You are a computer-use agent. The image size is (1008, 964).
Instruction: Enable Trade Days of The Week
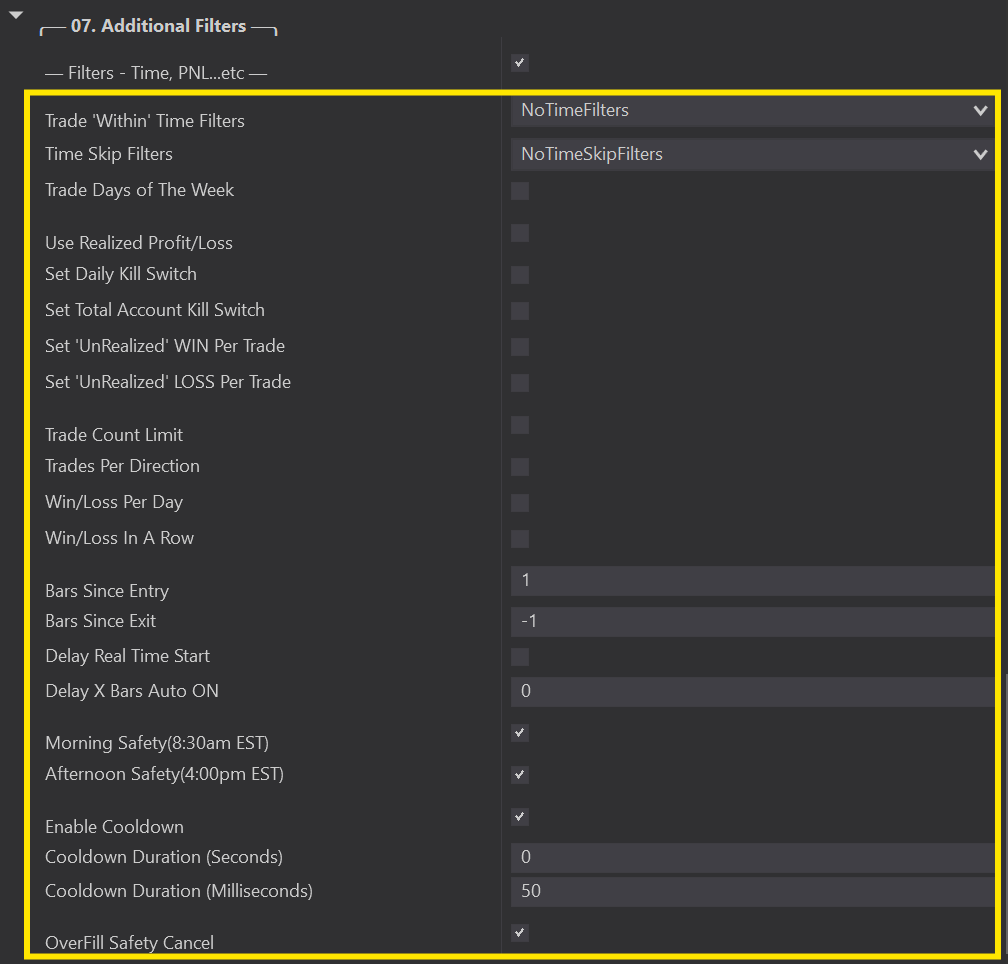520,191
